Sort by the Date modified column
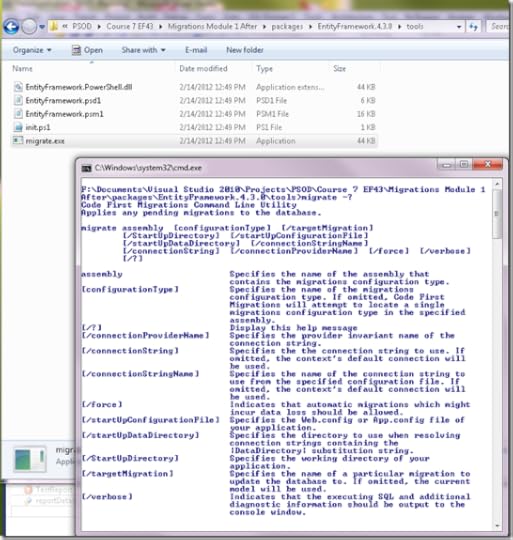 coord(203,69)
